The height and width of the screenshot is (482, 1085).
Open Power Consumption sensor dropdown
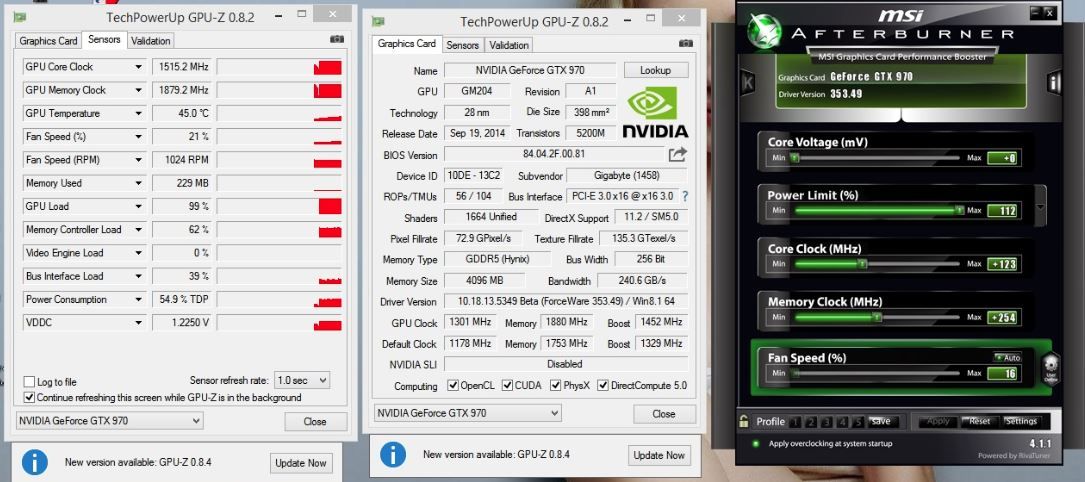(138, 299)
